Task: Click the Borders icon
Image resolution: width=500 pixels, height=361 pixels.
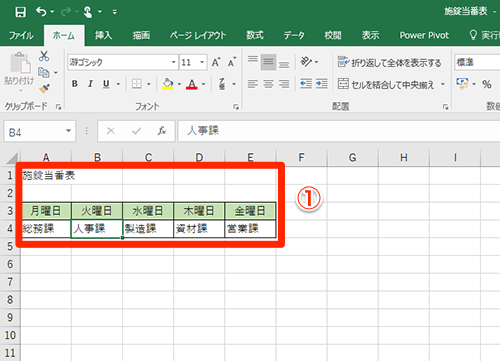Action: 137,84
